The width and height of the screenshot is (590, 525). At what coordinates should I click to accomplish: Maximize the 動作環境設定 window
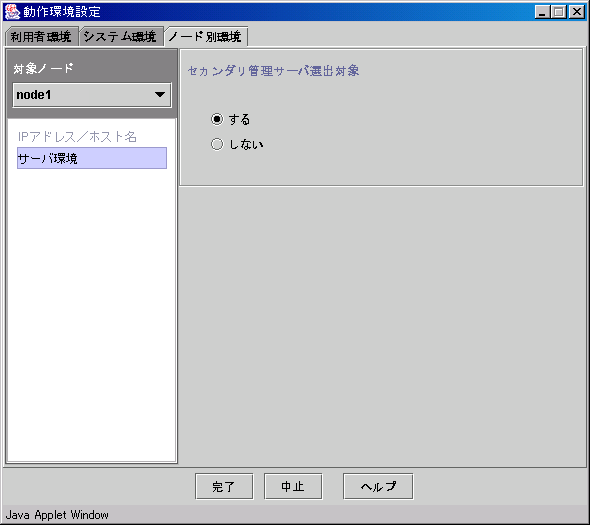(559, 12)
